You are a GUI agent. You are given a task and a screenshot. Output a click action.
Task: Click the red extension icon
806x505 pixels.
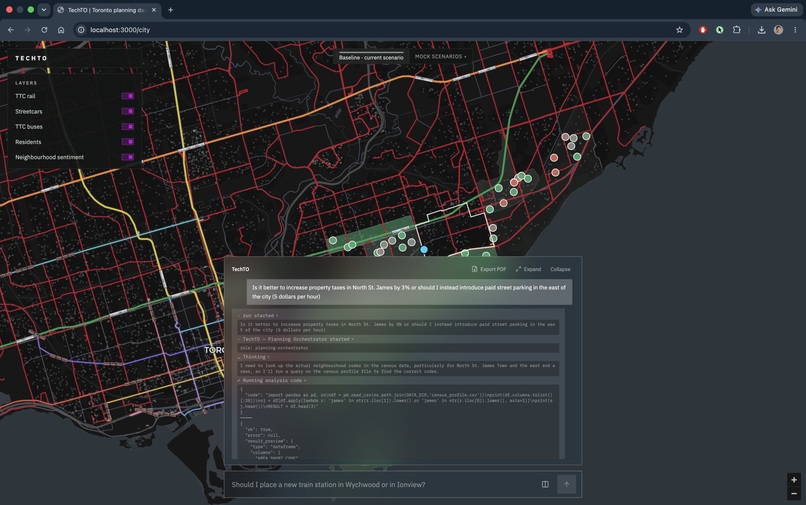(703, 30)
